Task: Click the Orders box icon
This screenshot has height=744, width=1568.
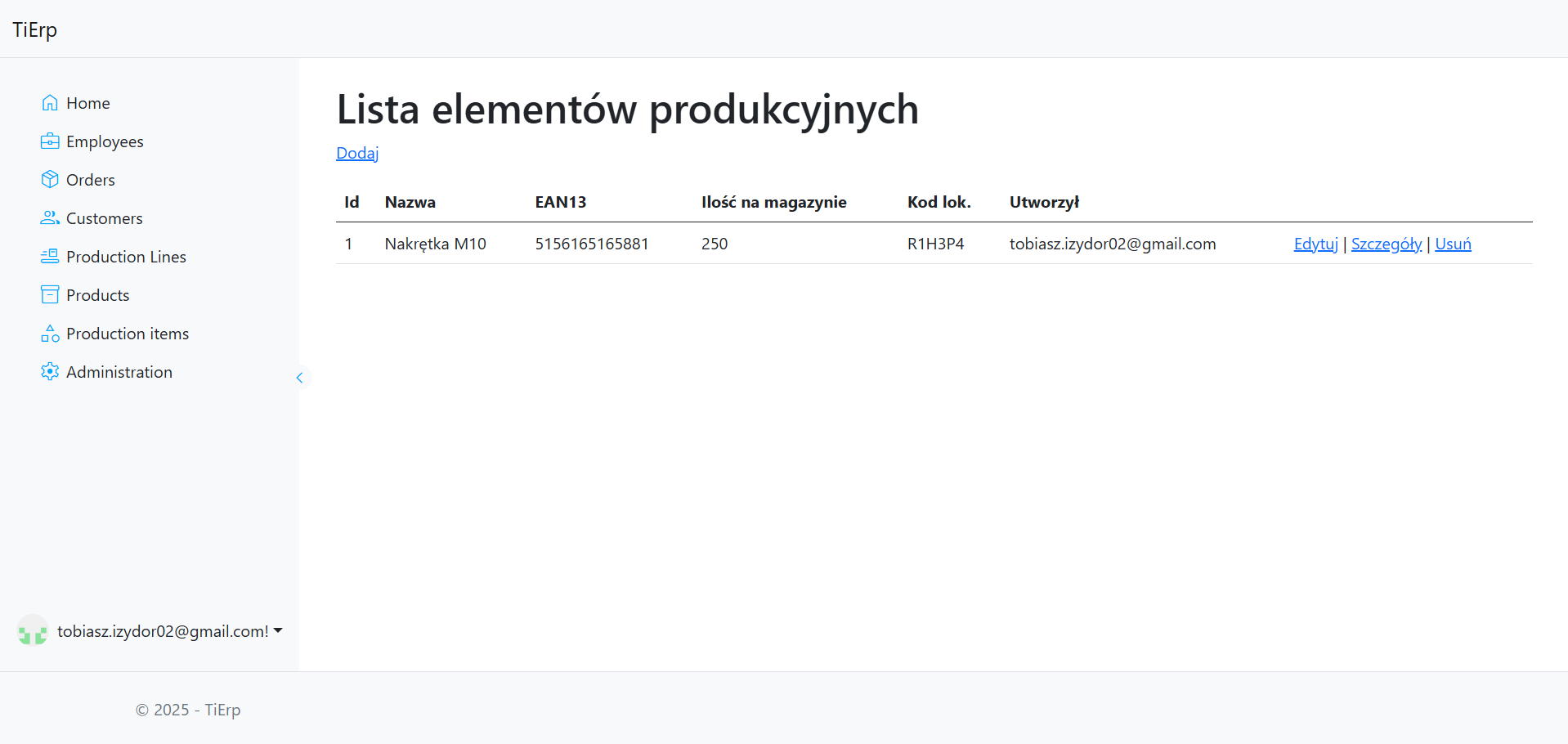Action: [x=50, y=180]
